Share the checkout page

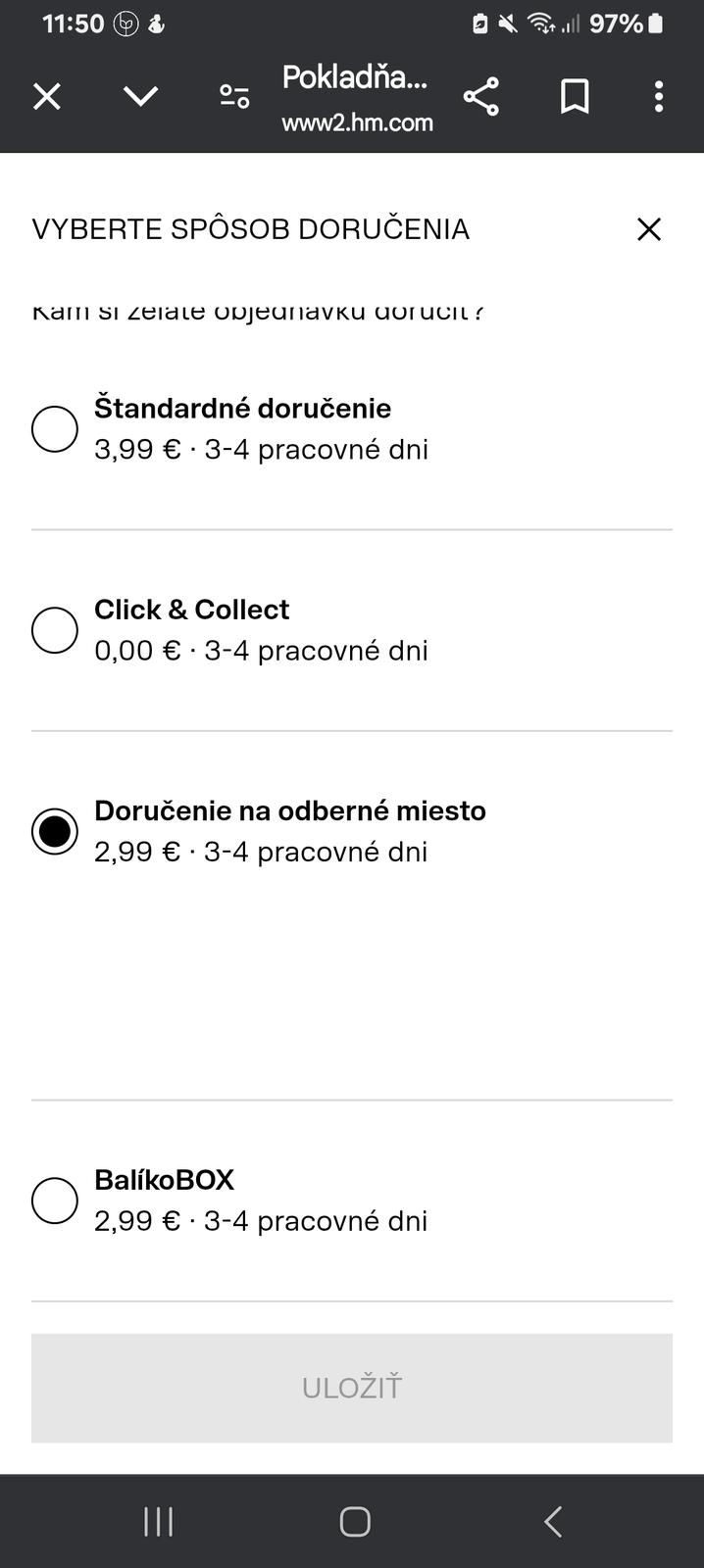(x=480, y=96)
